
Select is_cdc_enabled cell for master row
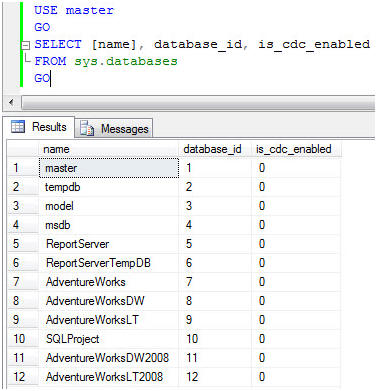click(x=296, y=168)
